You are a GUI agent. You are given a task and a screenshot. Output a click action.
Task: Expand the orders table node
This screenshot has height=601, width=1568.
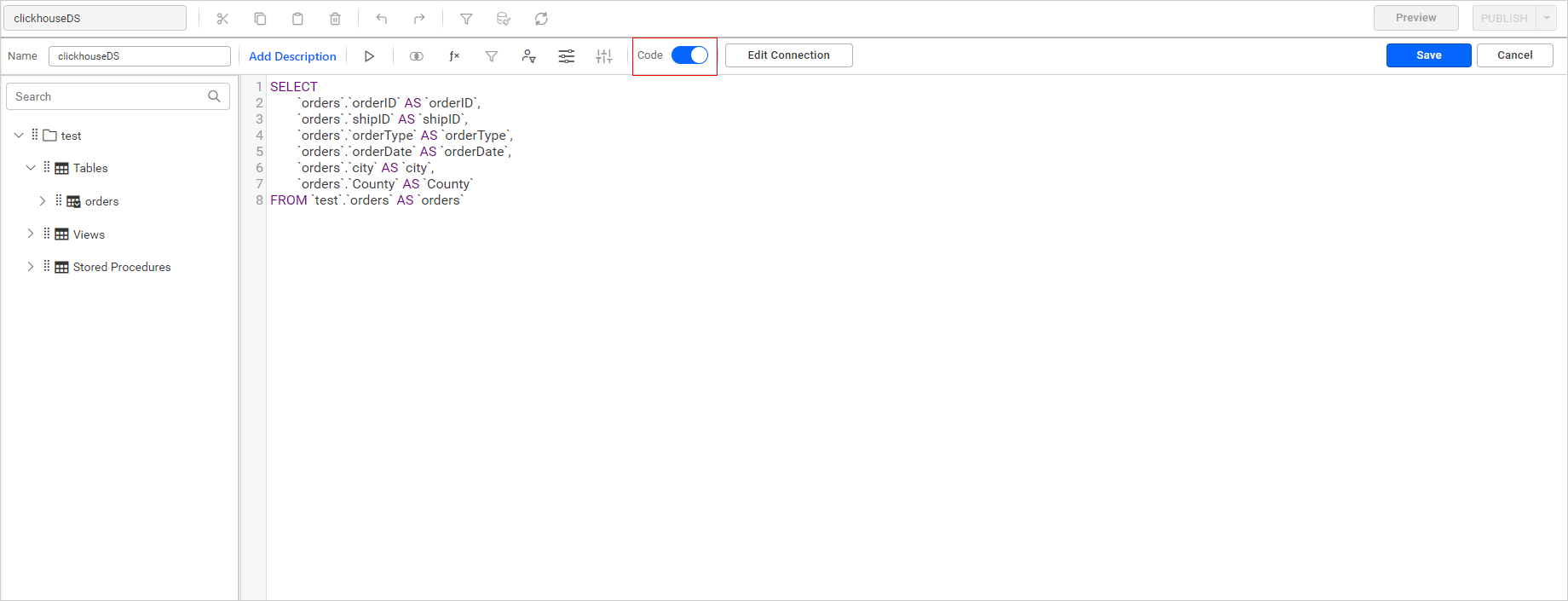tap(43, 201)
